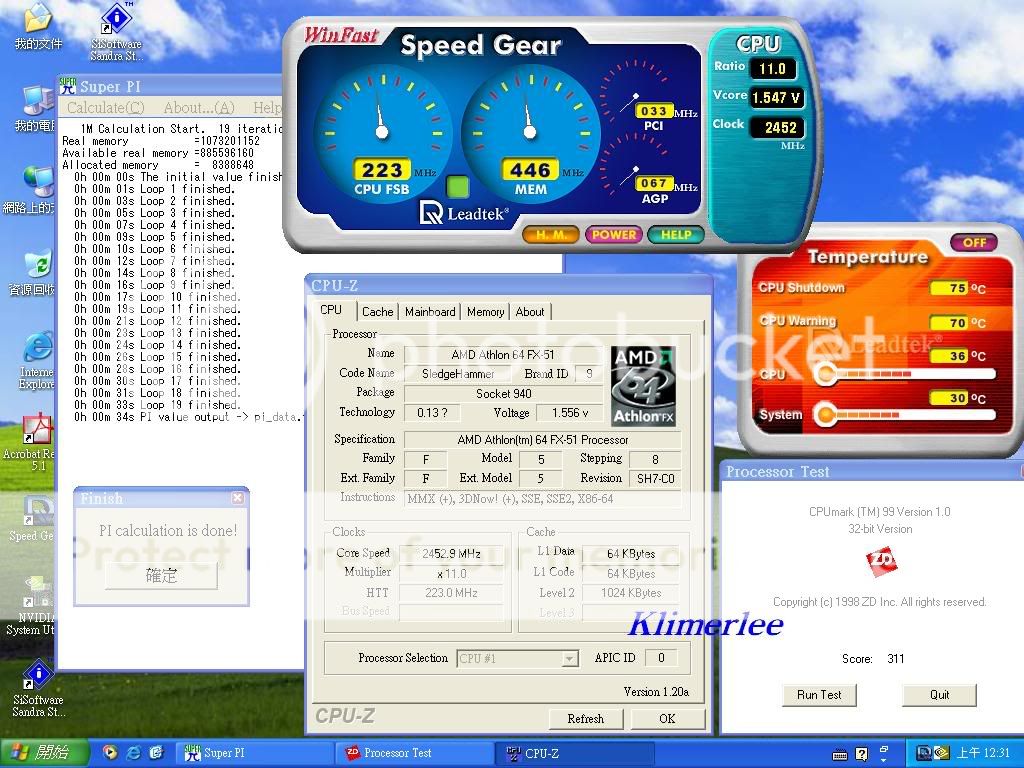
Task: Switch to the Memory tab in CPU-Z
Action: (x=485, y=312)
